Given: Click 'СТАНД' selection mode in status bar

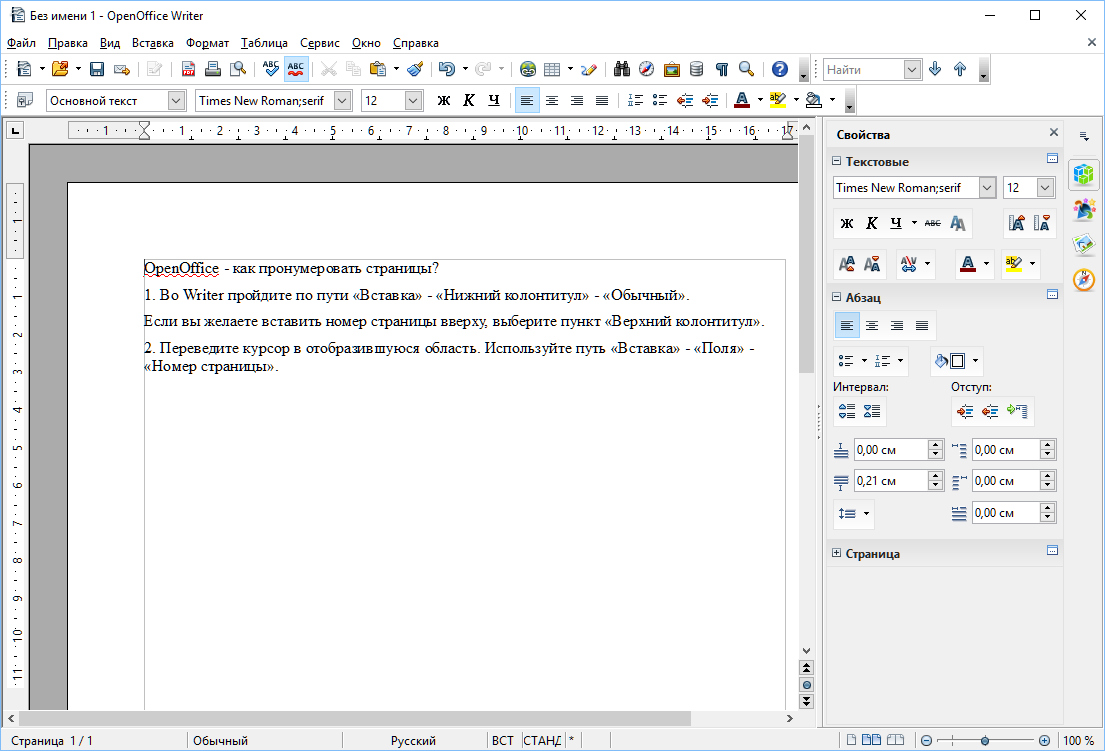Looking at the screenshot, I should (x=541, y=741).
